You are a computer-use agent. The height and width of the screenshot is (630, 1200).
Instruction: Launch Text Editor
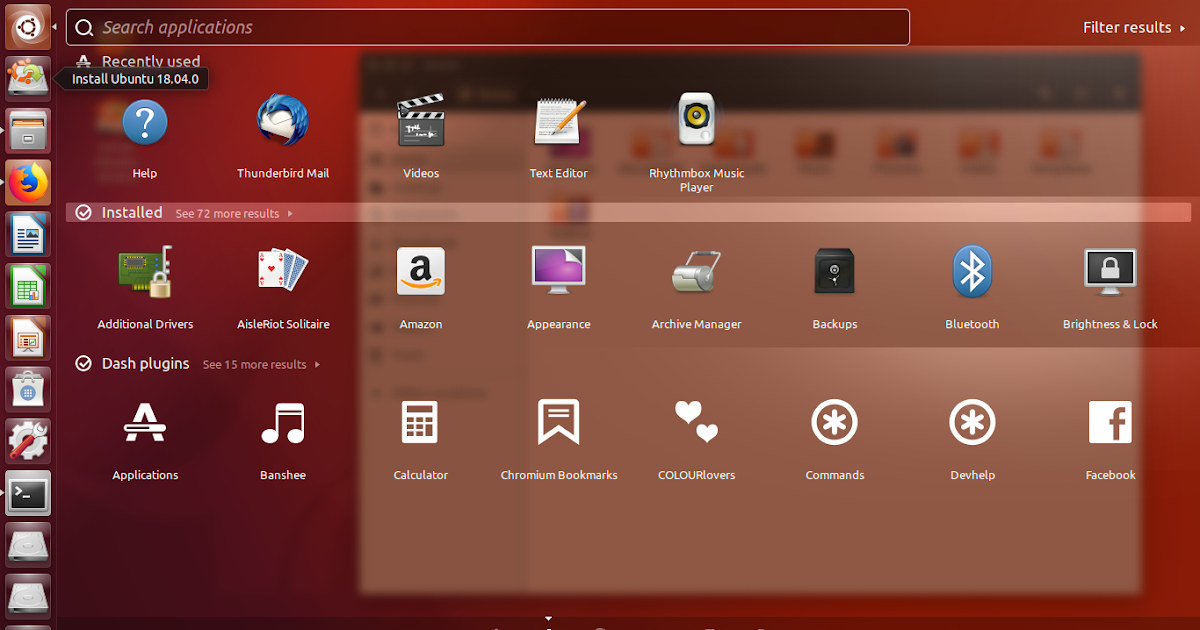tap(558, 123)
